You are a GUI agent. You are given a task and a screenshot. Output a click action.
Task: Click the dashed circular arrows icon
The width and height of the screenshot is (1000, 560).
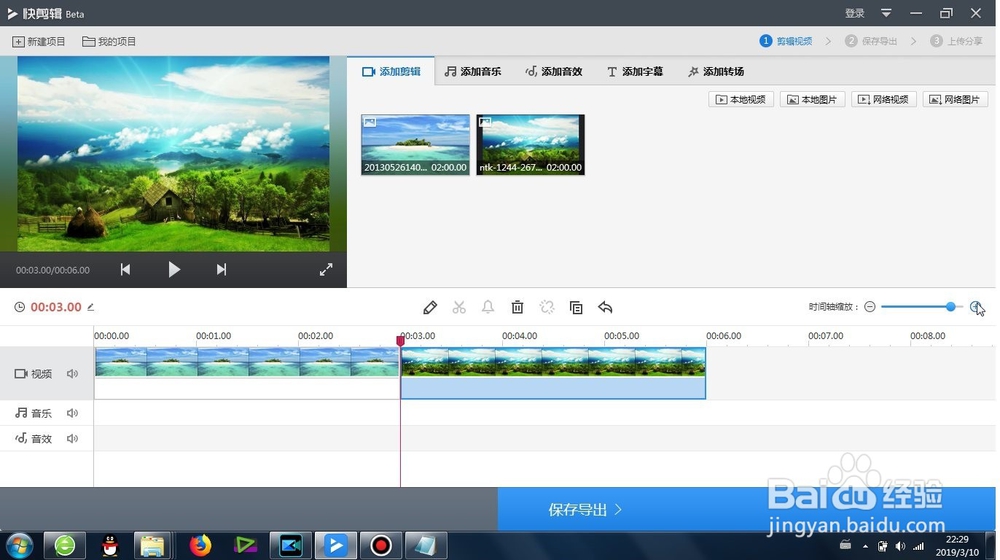[547, 307]
